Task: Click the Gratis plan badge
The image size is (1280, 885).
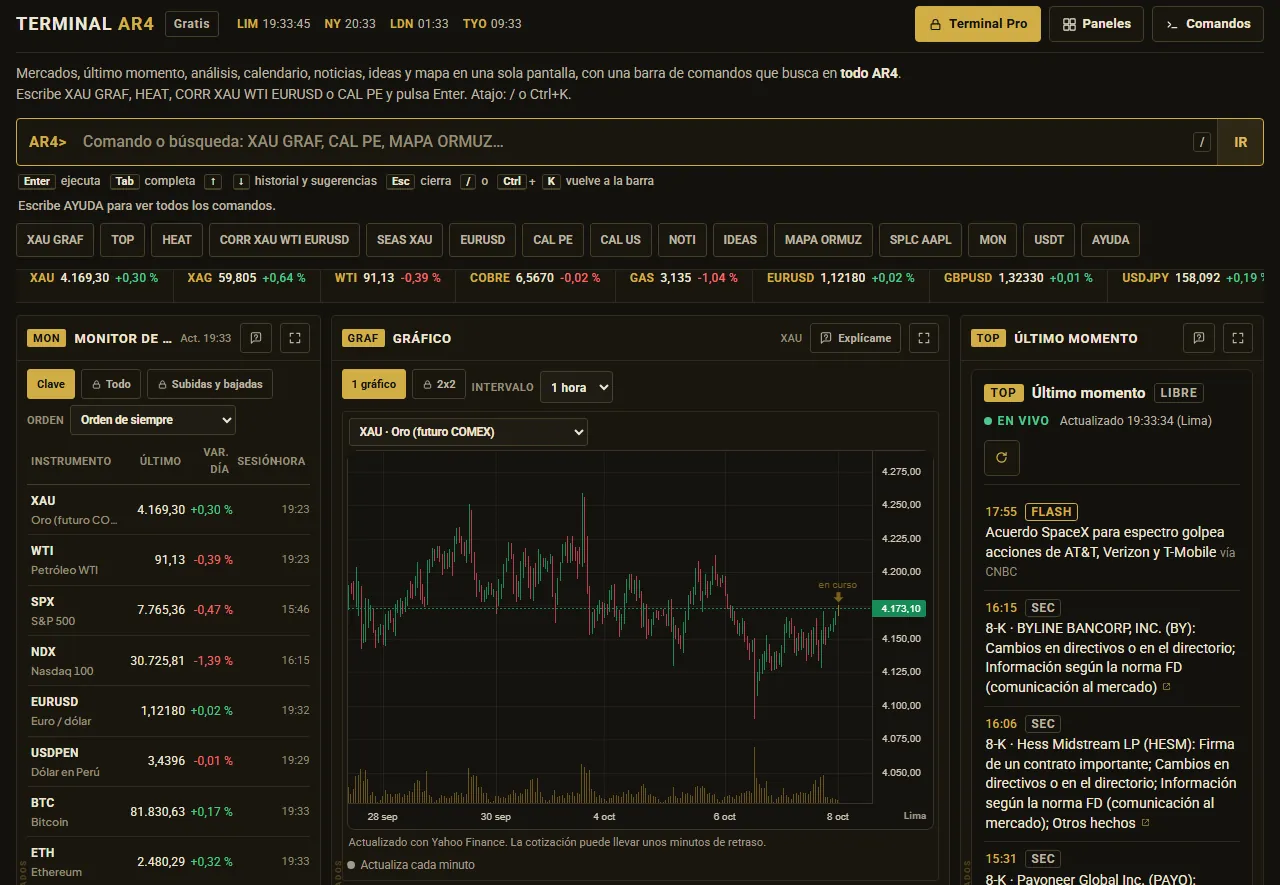Action: 192,23
